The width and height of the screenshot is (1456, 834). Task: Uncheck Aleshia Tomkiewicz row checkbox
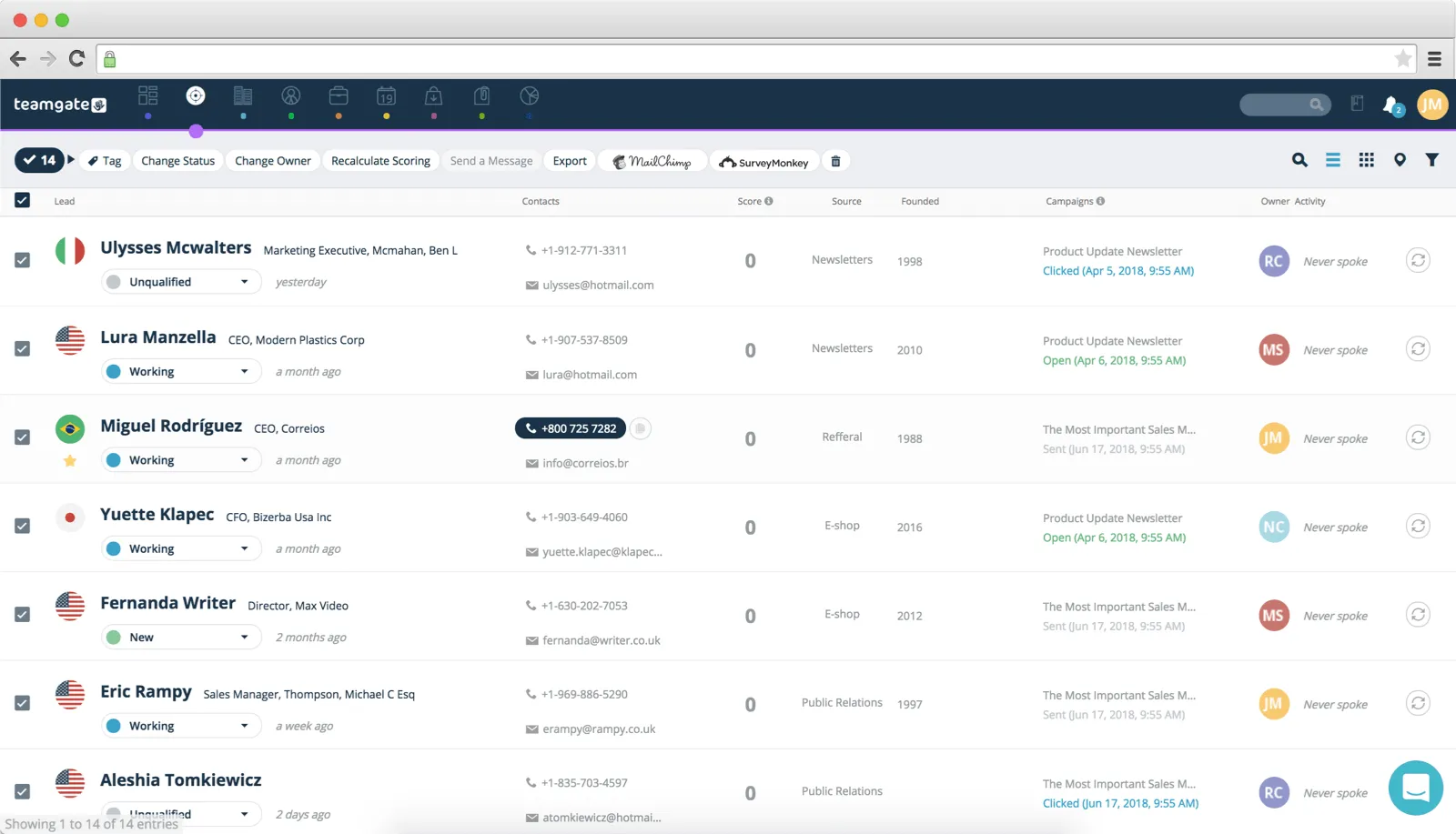click(23, 791)
